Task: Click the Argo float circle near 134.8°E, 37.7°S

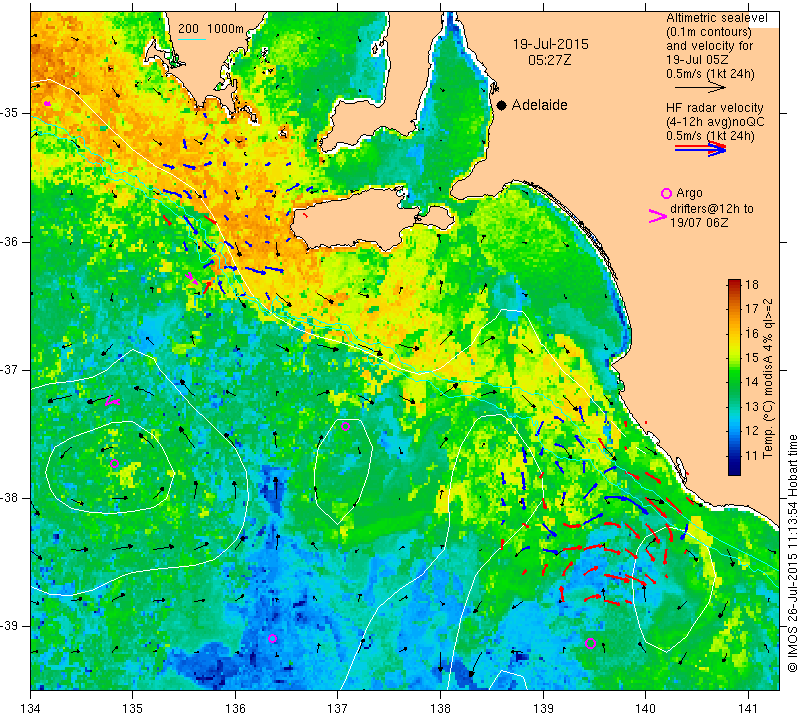Action: (x=114, y=463)
